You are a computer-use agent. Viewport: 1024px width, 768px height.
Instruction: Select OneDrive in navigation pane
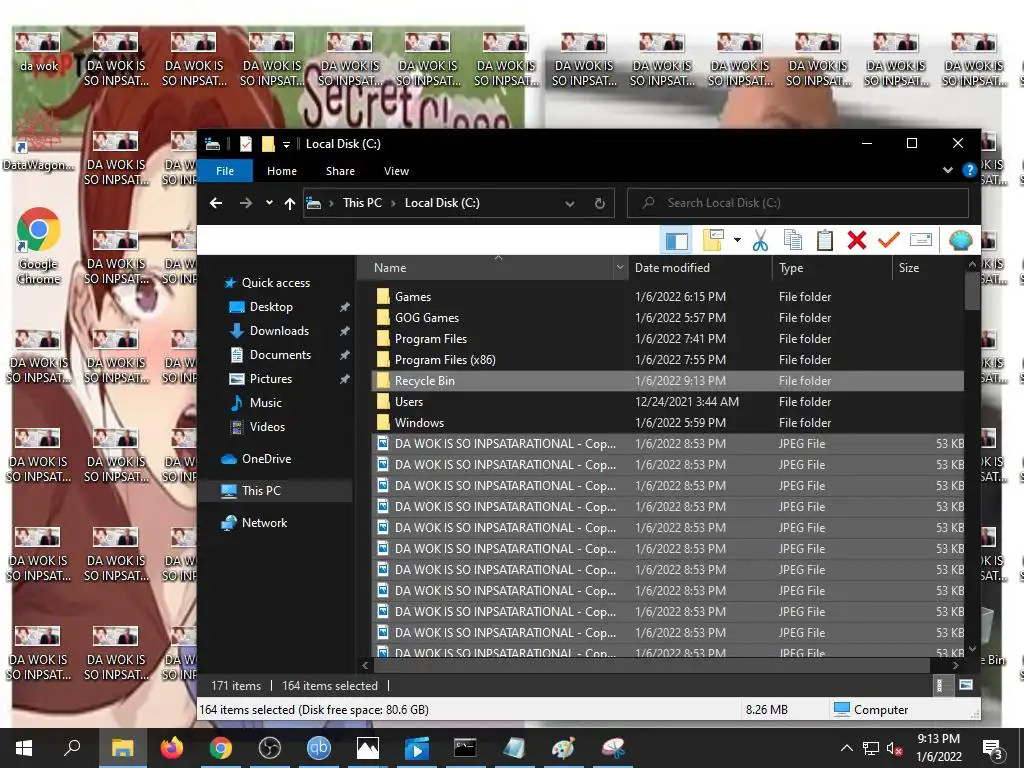coord(266,459)
